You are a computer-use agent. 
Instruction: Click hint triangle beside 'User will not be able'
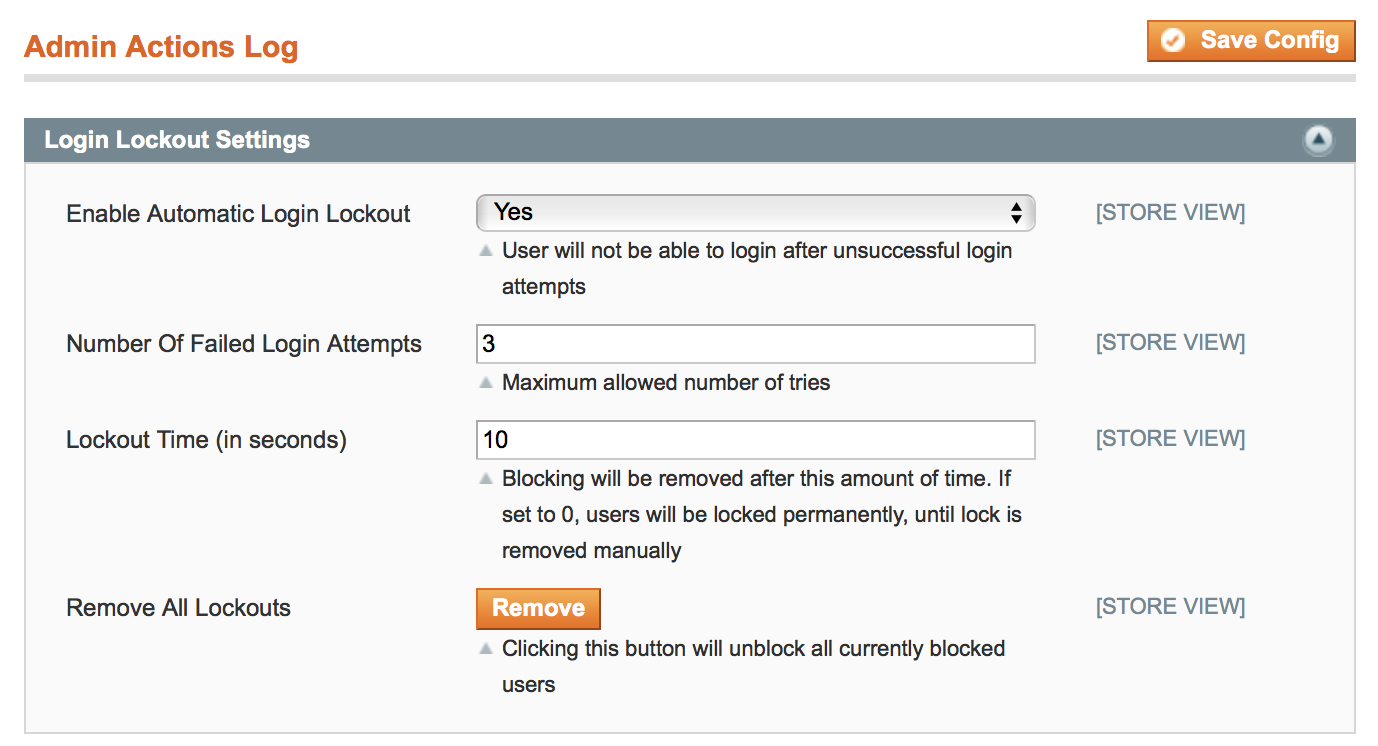[x=486, y=251]
